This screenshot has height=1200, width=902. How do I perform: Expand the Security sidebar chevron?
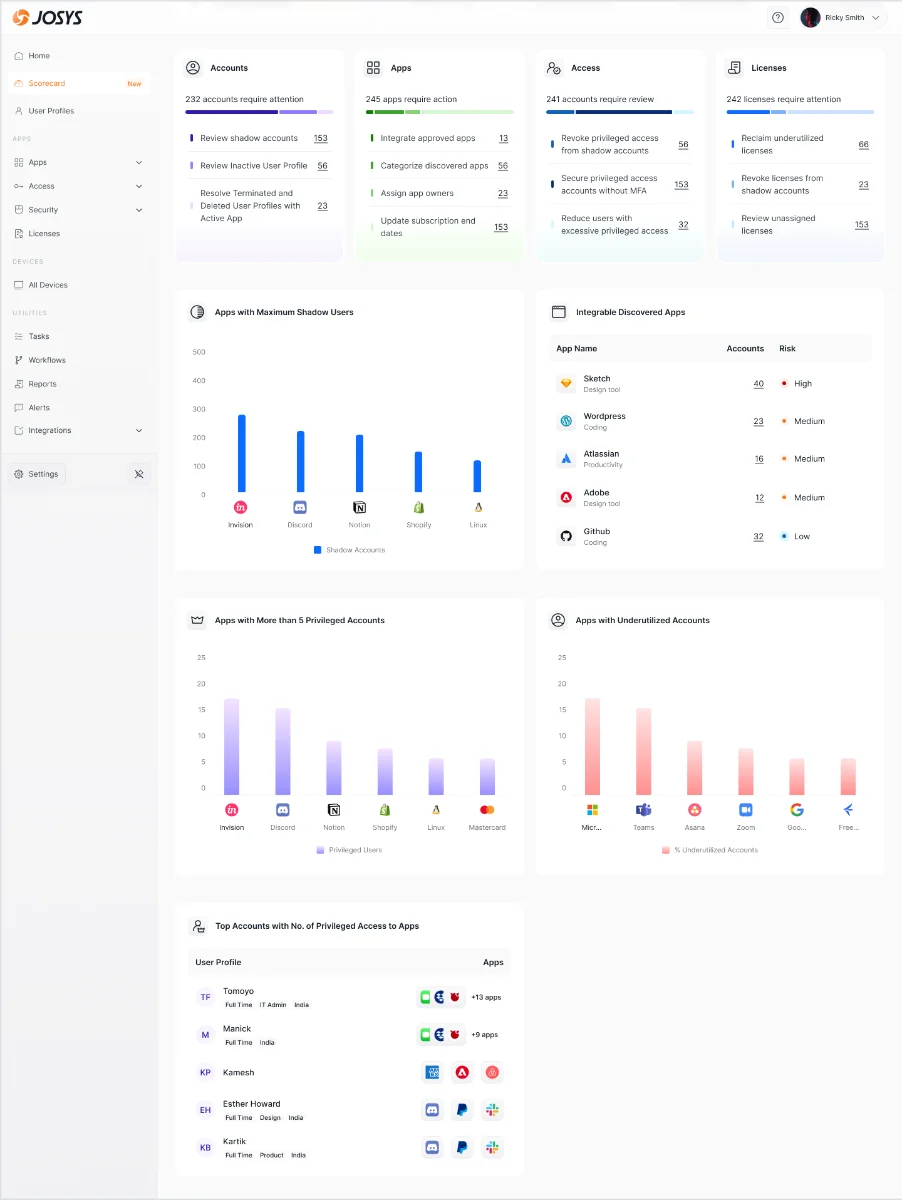[x=139, y=210]
